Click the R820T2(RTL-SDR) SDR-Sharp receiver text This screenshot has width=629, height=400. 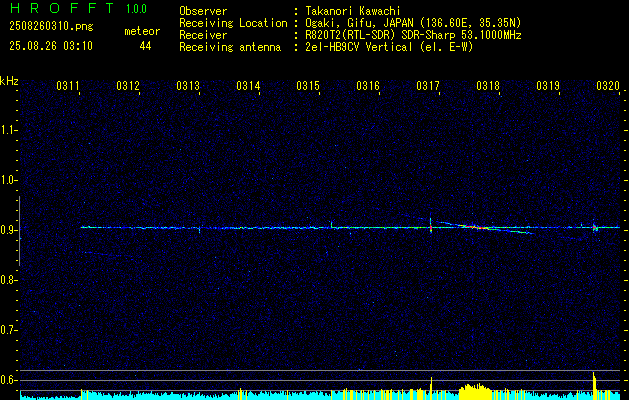(x=413, y=35)
